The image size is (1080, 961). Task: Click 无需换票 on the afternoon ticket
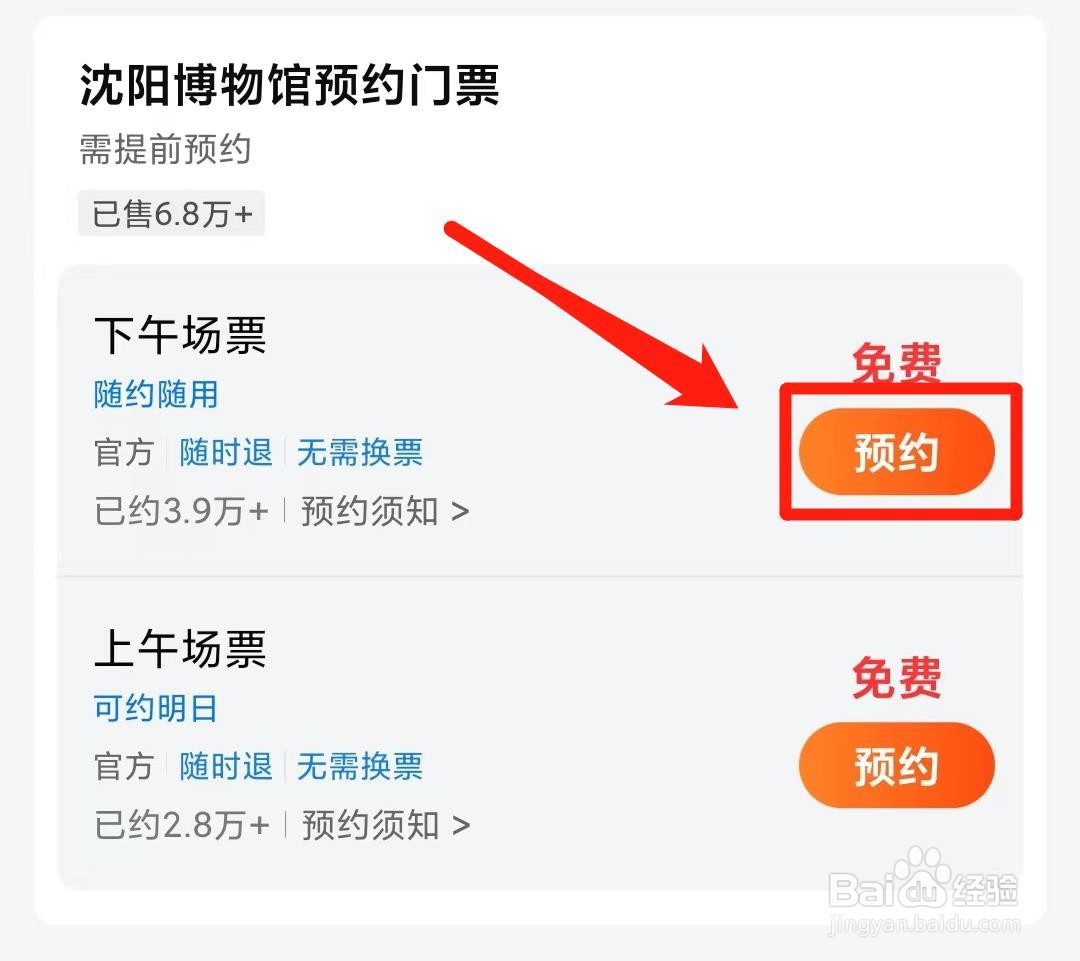(360, 452)
